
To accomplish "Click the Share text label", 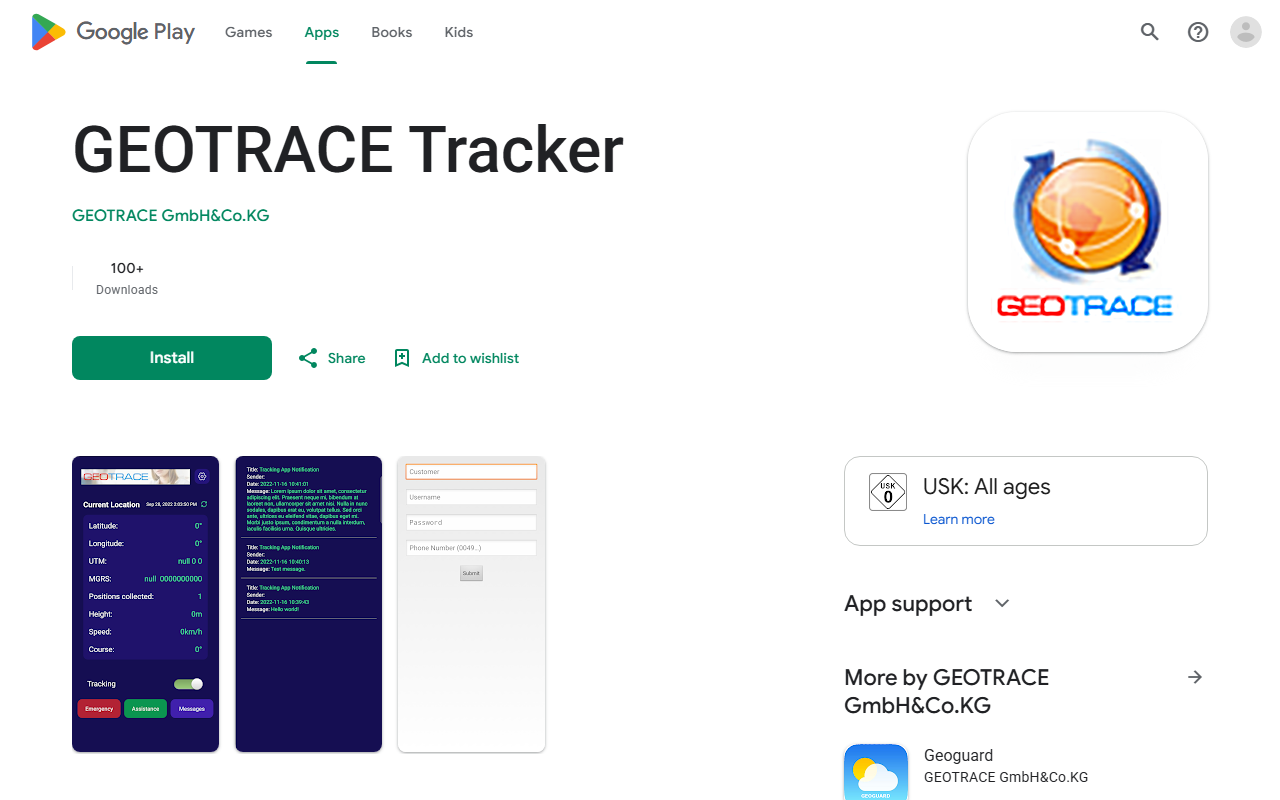I will (x=346, y=358).
